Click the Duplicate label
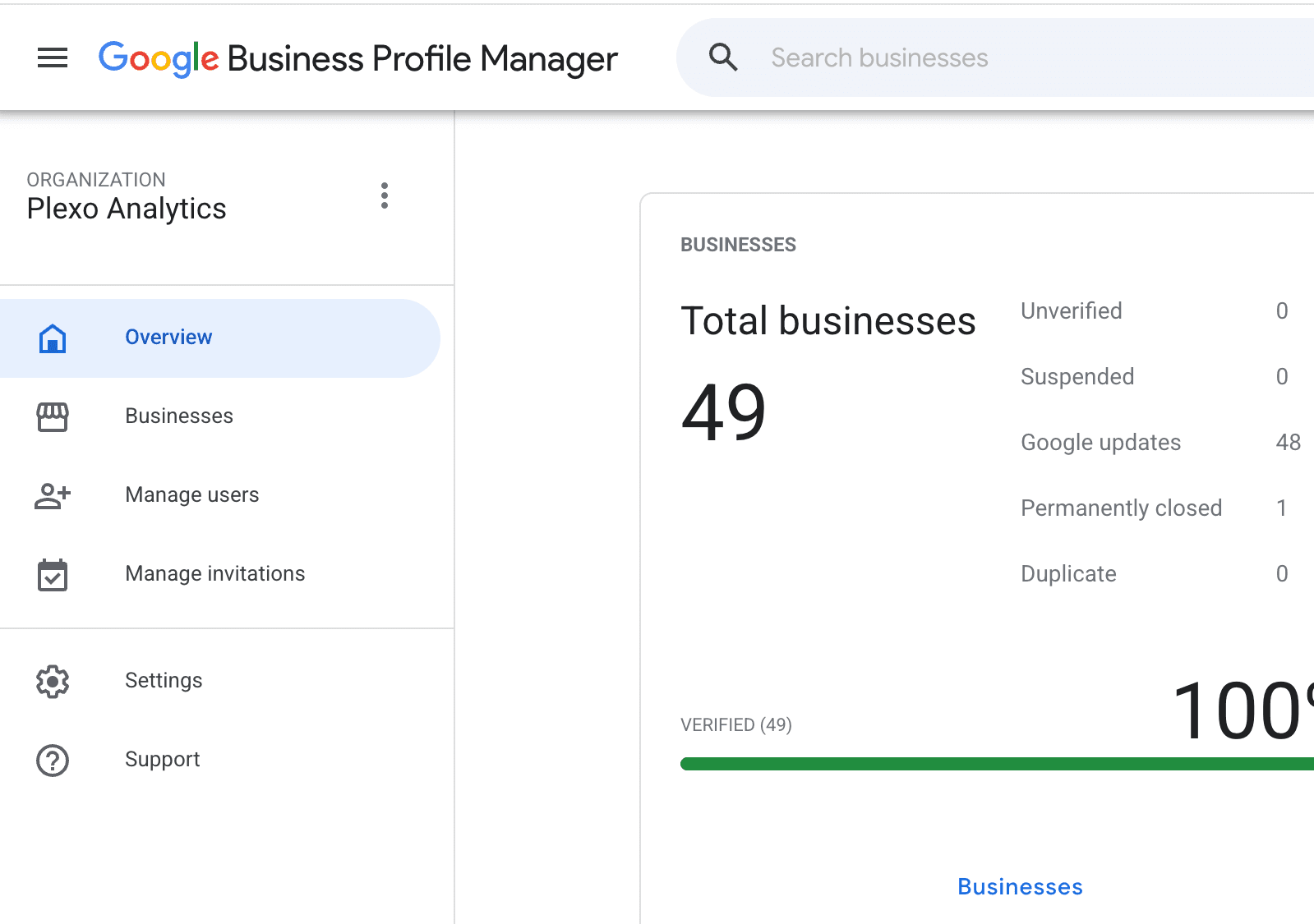Viewport: 1314px width, 924px height. (1068, 574)
